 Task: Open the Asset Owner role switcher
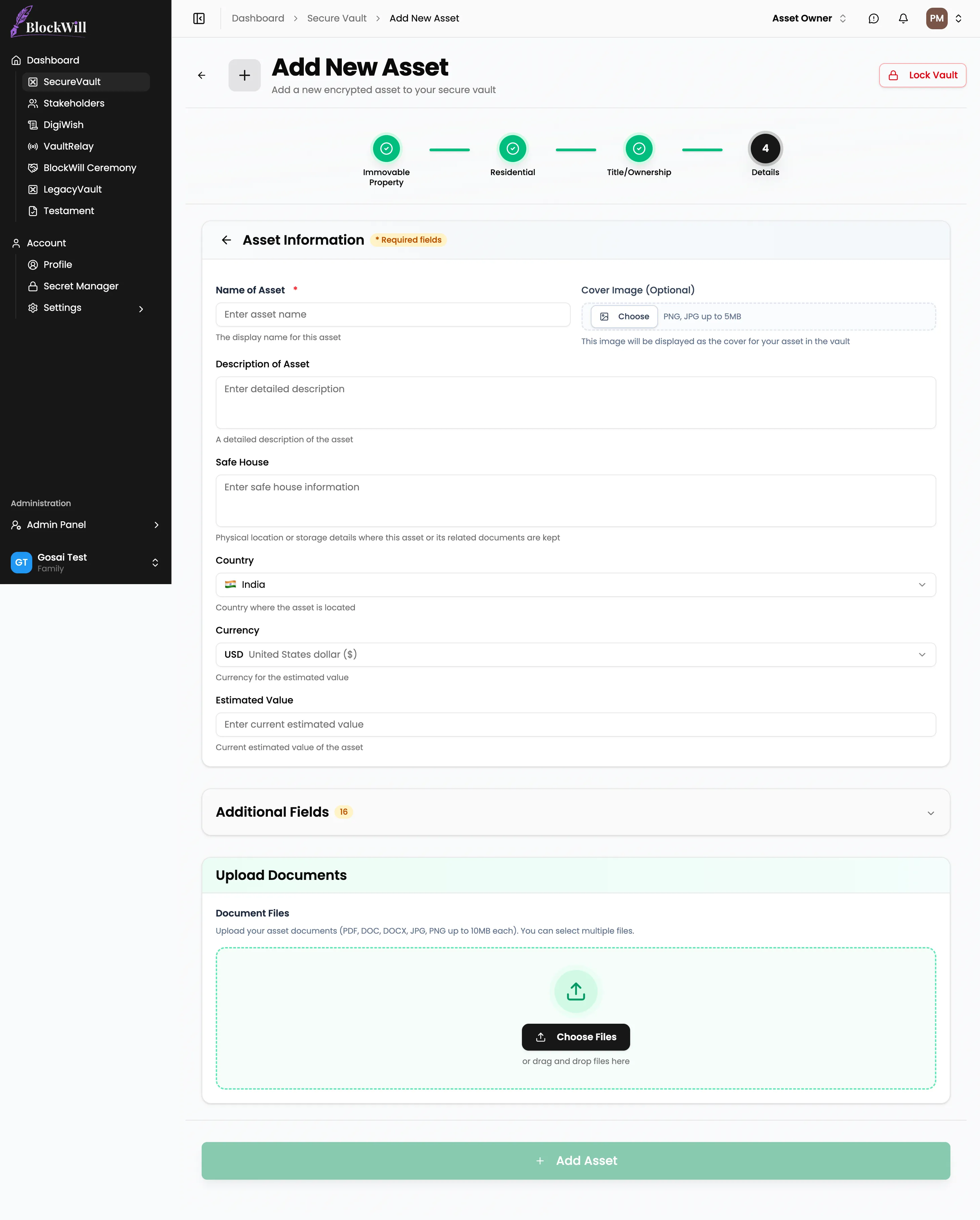809,19
